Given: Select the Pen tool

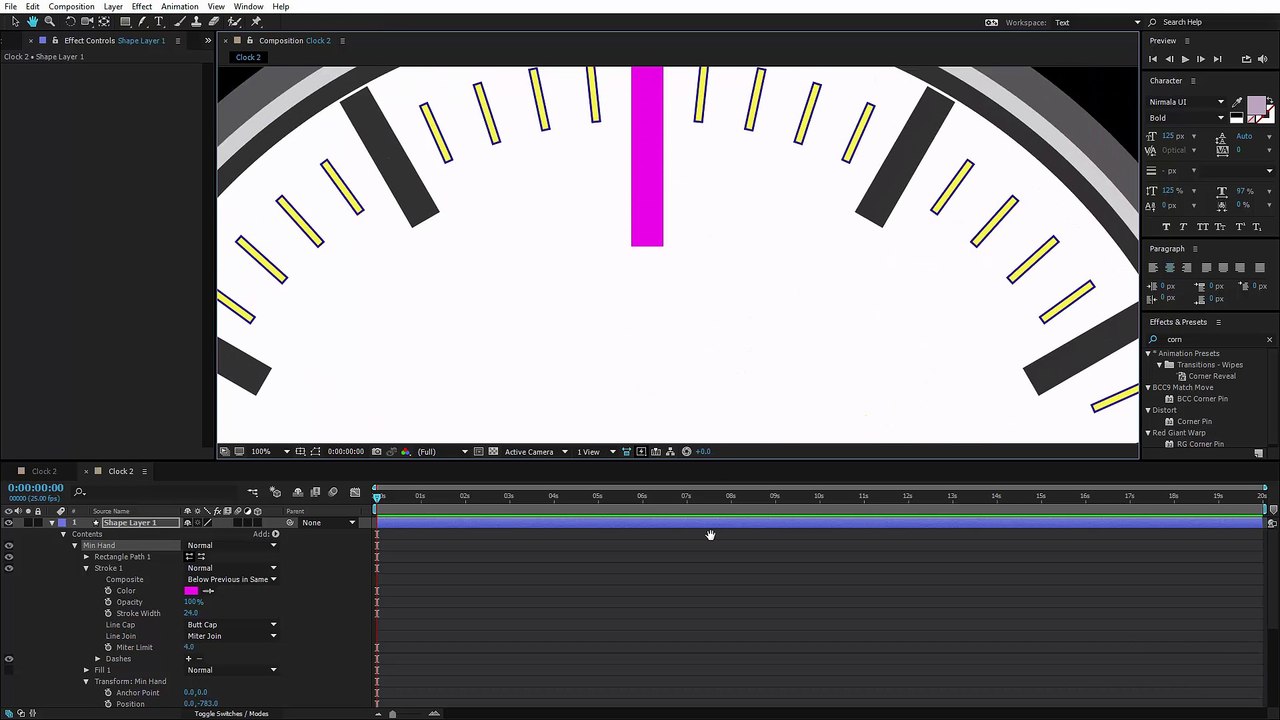Looking at the screenshot, I should click(142, 21).
